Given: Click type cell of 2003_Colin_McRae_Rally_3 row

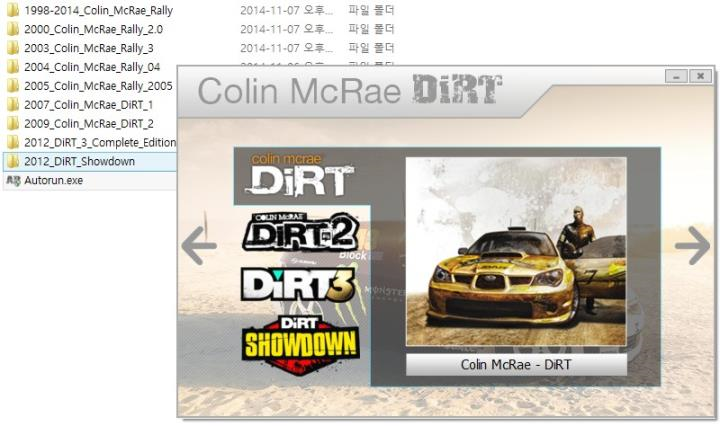Looking at the screenshot, I should point(371,48).
